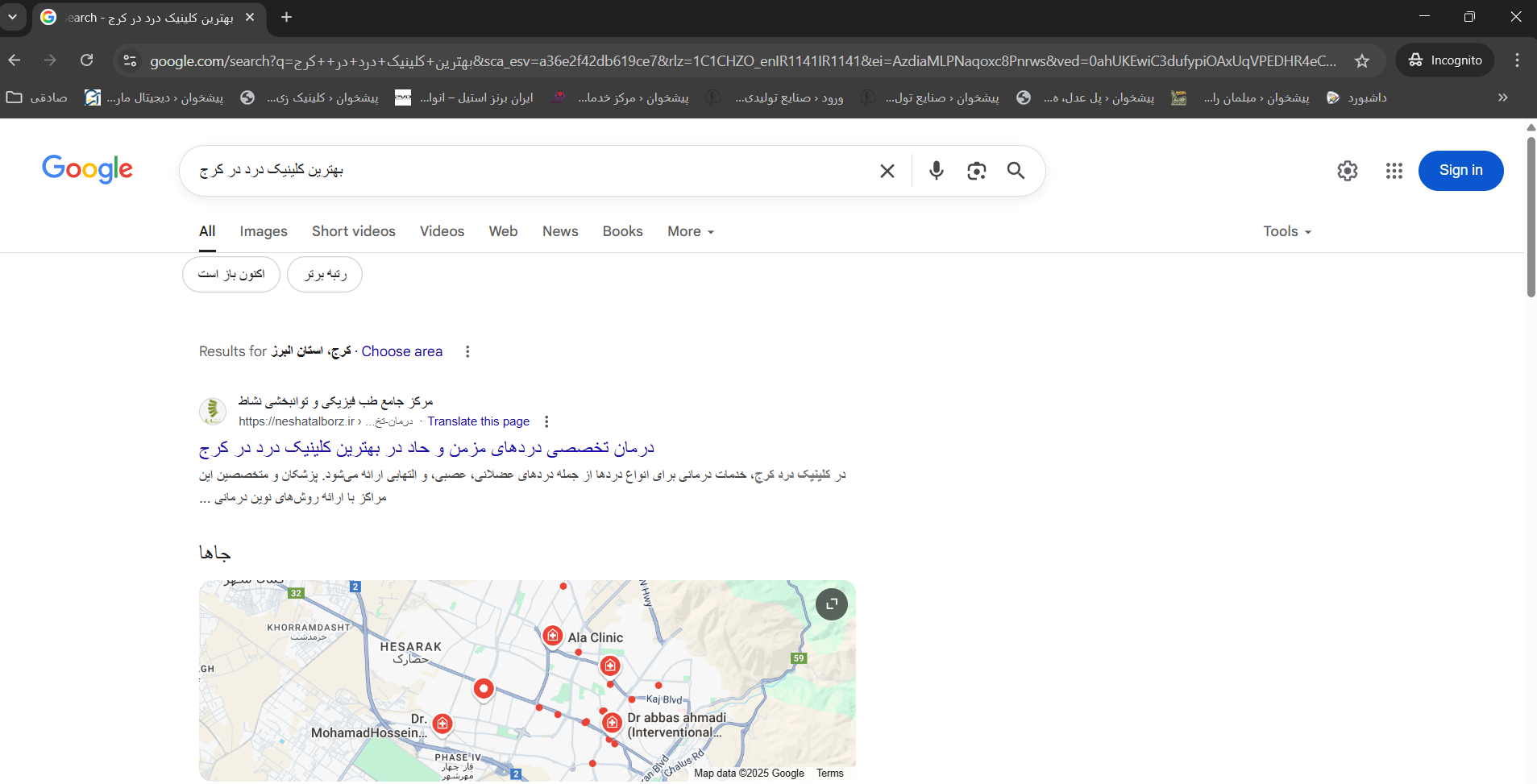Close the current Google search tab
The image size is (1537, 784).
pyautogui.click(x=250, y=17)
